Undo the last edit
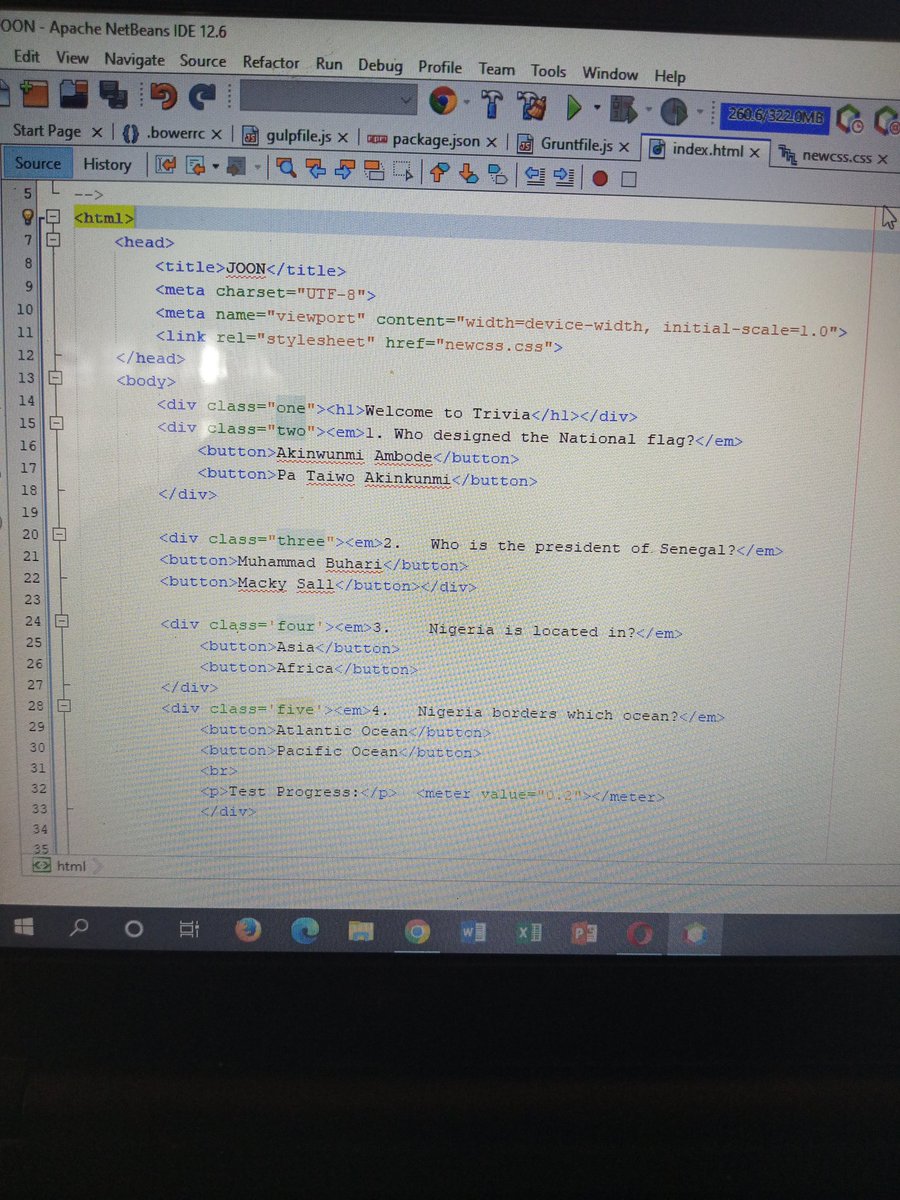Viewport: 900px width, 1200px height. pyautogui.click(x=163, y=97)
